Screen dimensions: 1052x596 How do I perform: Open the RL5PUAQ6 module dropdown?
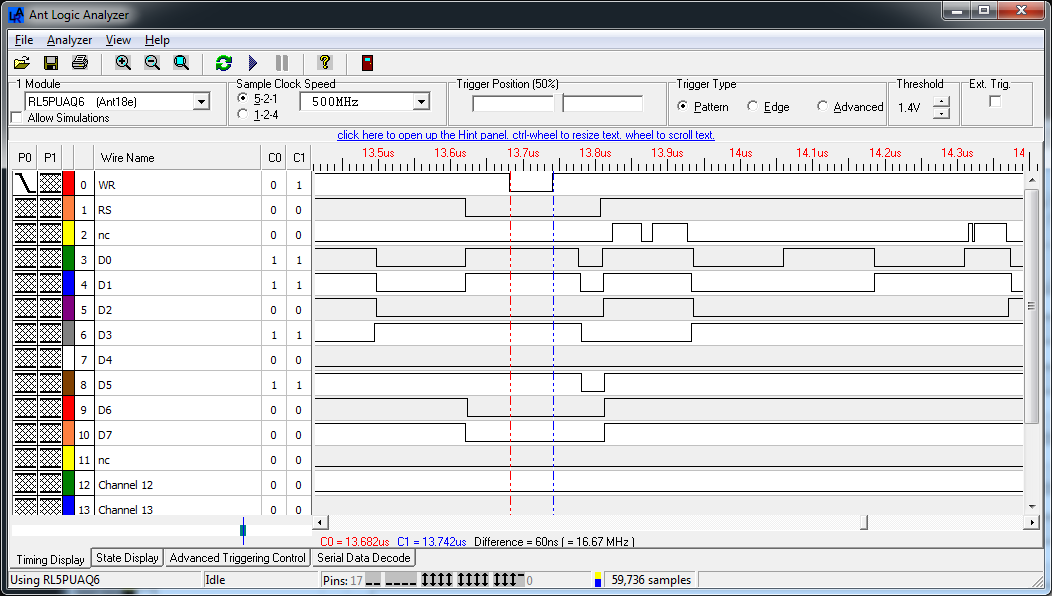pos(201,101)
